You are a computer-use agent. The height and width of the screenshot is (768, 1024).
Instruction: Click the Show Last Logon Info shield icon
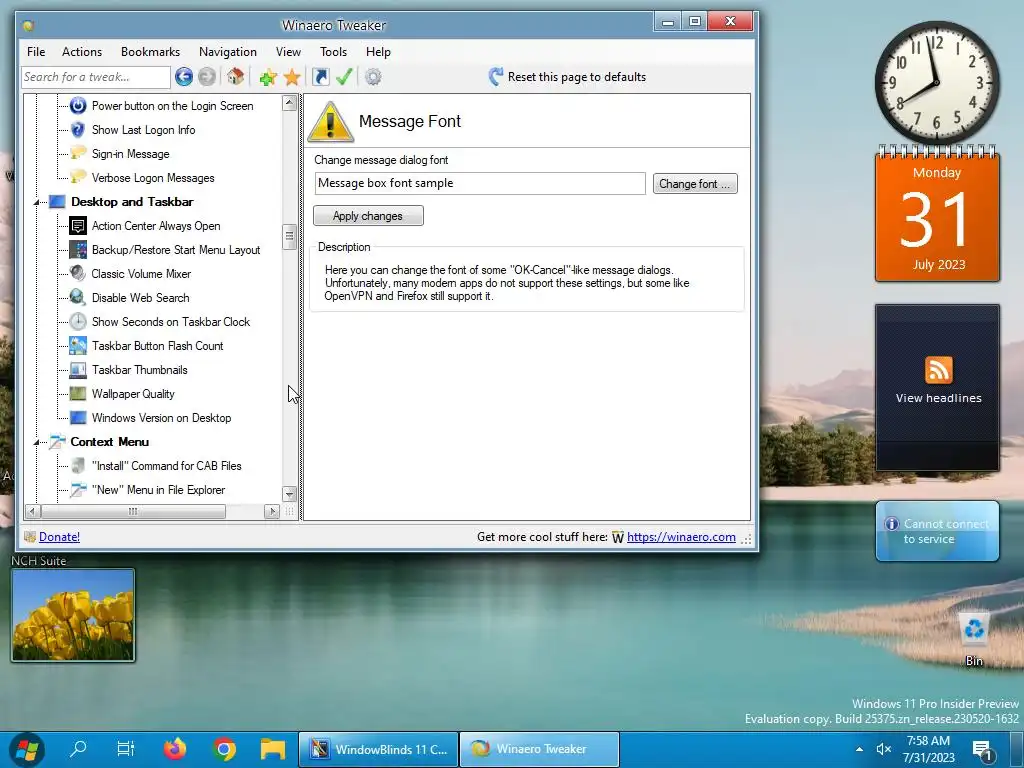pos(78,129)
